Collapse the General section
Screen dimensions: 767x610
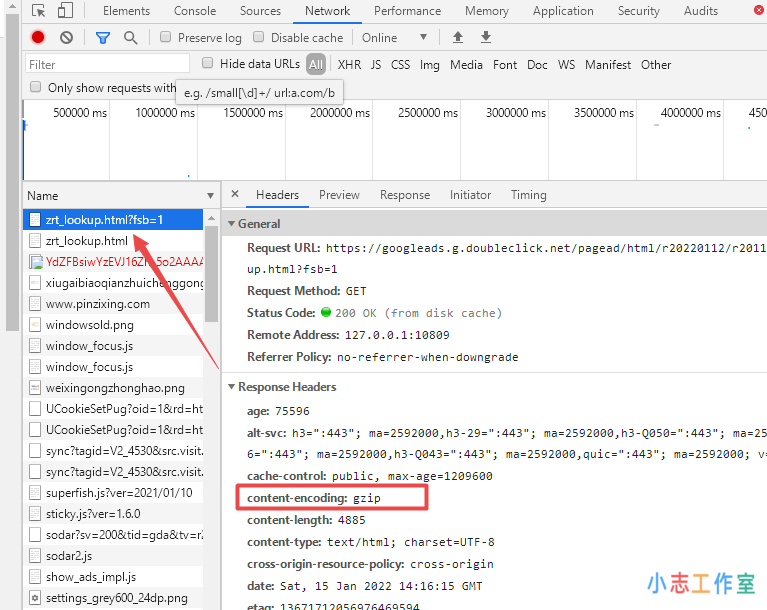233,224
